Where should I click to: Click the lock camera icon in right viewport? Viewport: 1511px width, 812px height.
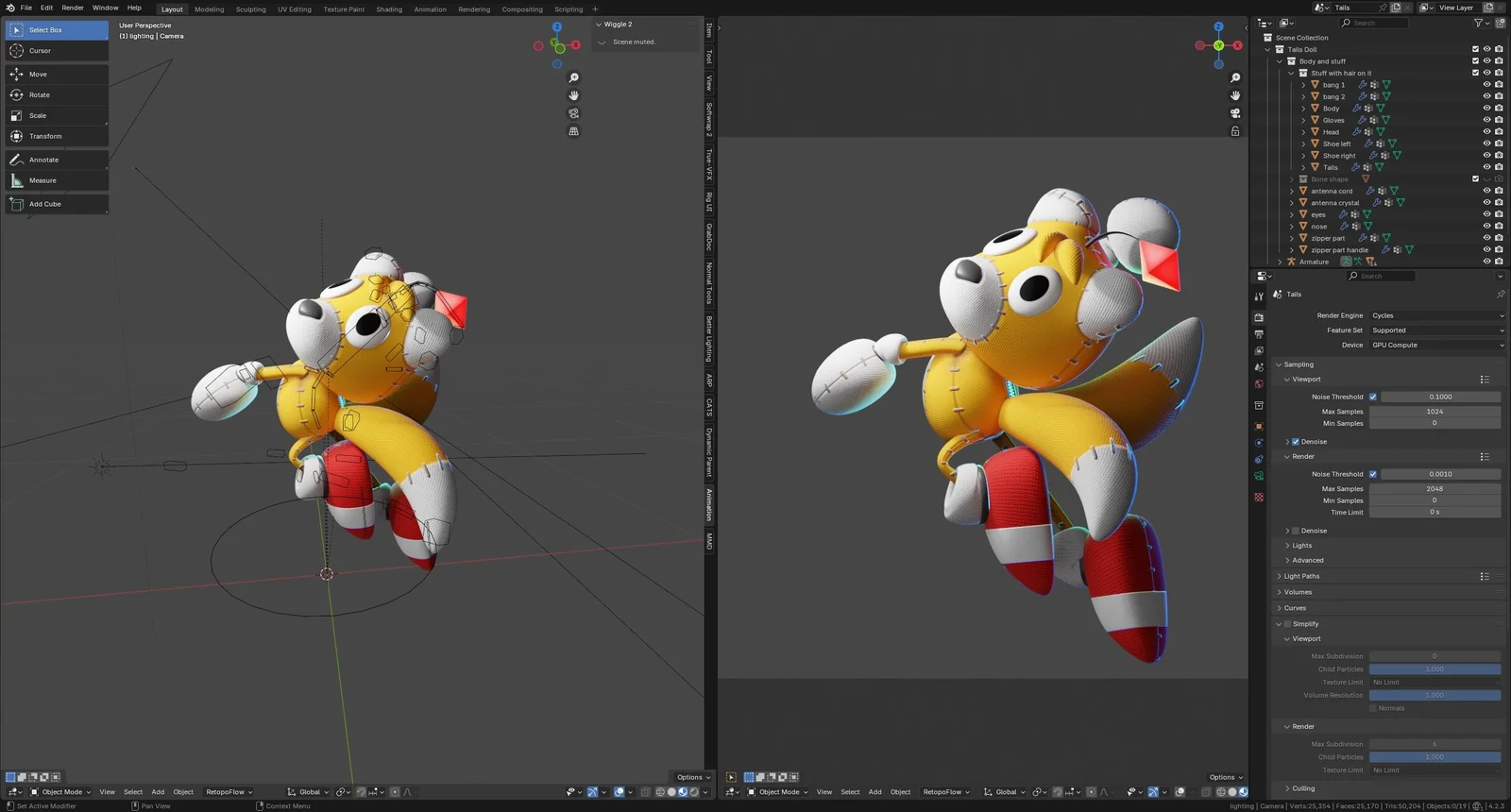click(1235, 131)
